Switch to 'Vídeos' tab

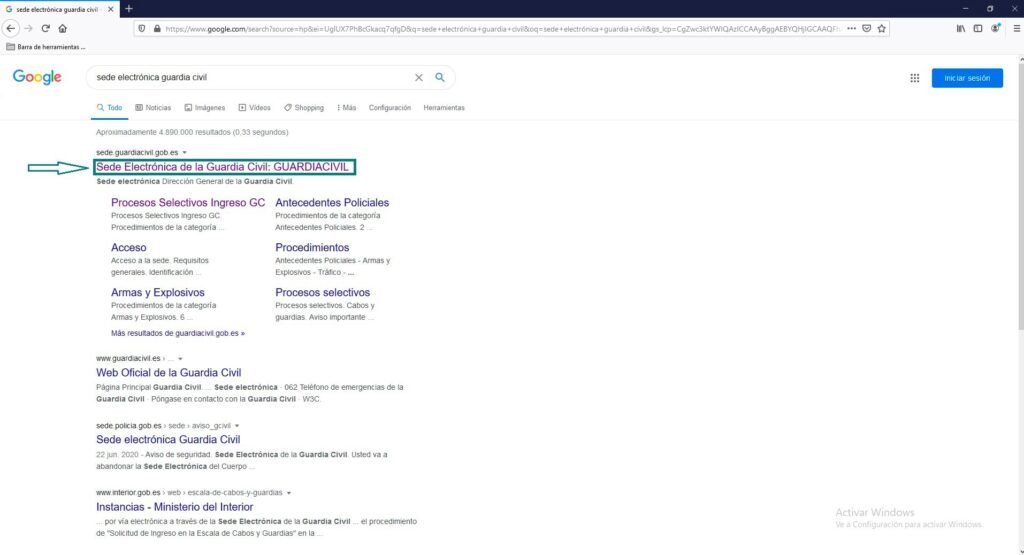click(254, 108)
